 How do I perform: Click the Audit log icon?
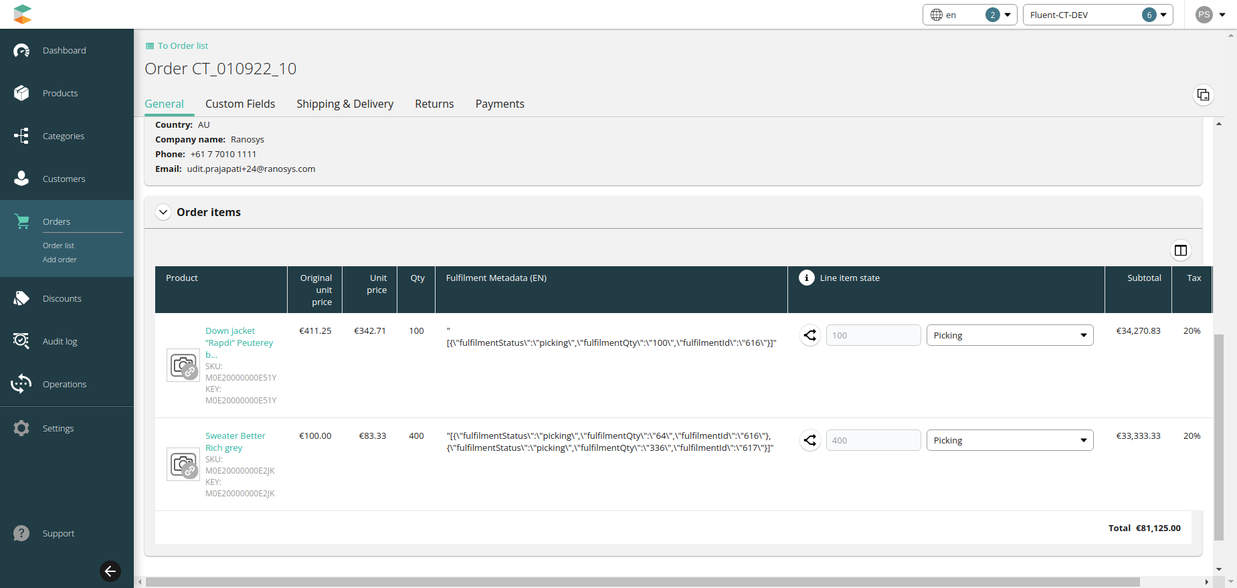pos(21,342)
